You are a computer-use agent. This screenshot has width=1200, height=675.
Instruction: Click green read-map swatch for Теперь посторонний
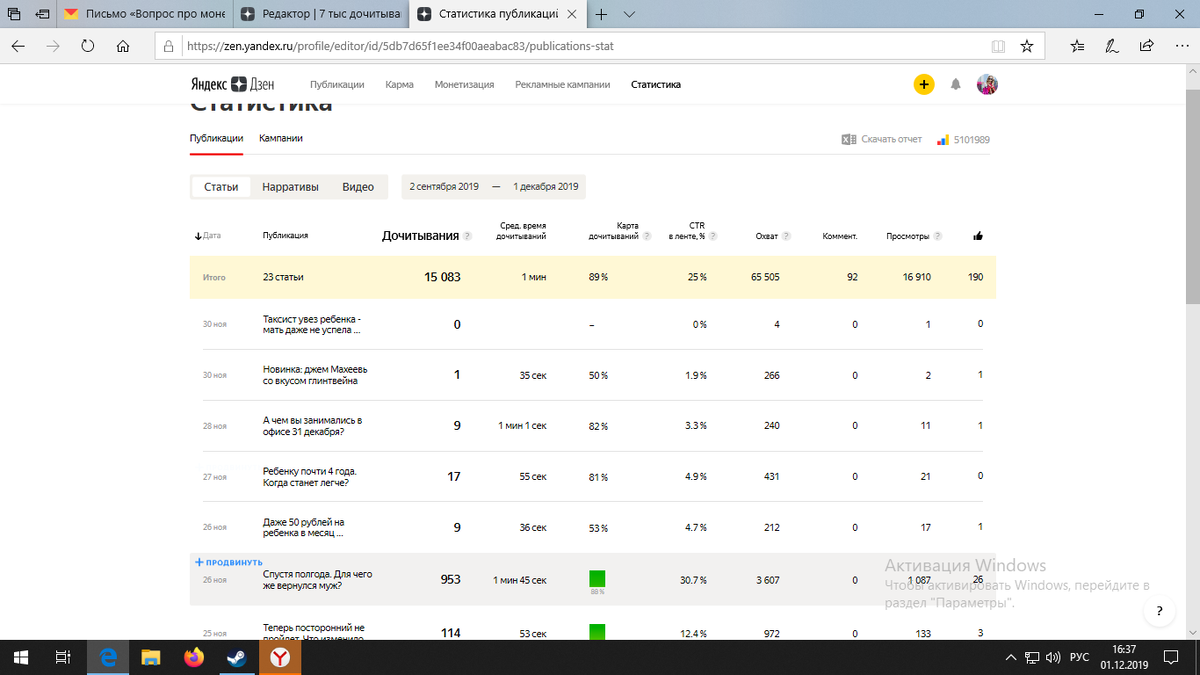[597, 632]
